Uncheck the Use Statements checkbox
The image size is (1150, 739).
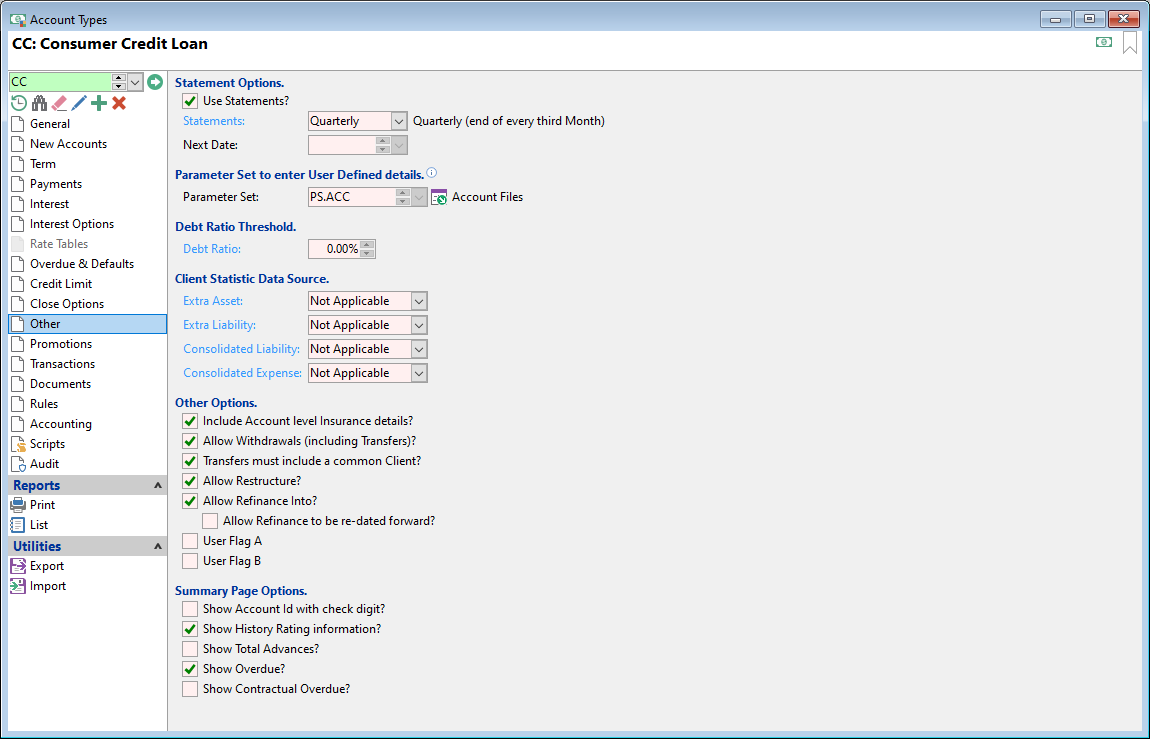coord(190,101)
